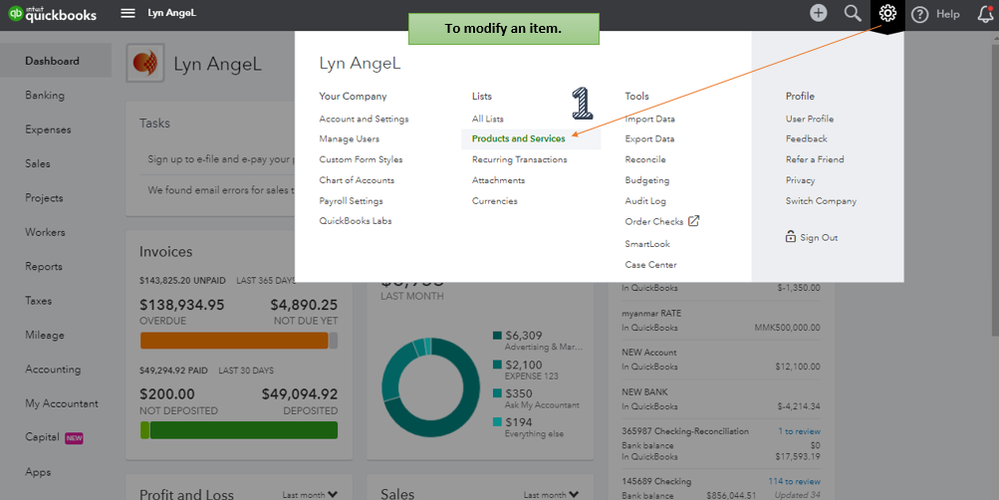Open Chart of Accounts
Image resolution: width=999 pixels, height=500 pixels.
tap(356, 180)
